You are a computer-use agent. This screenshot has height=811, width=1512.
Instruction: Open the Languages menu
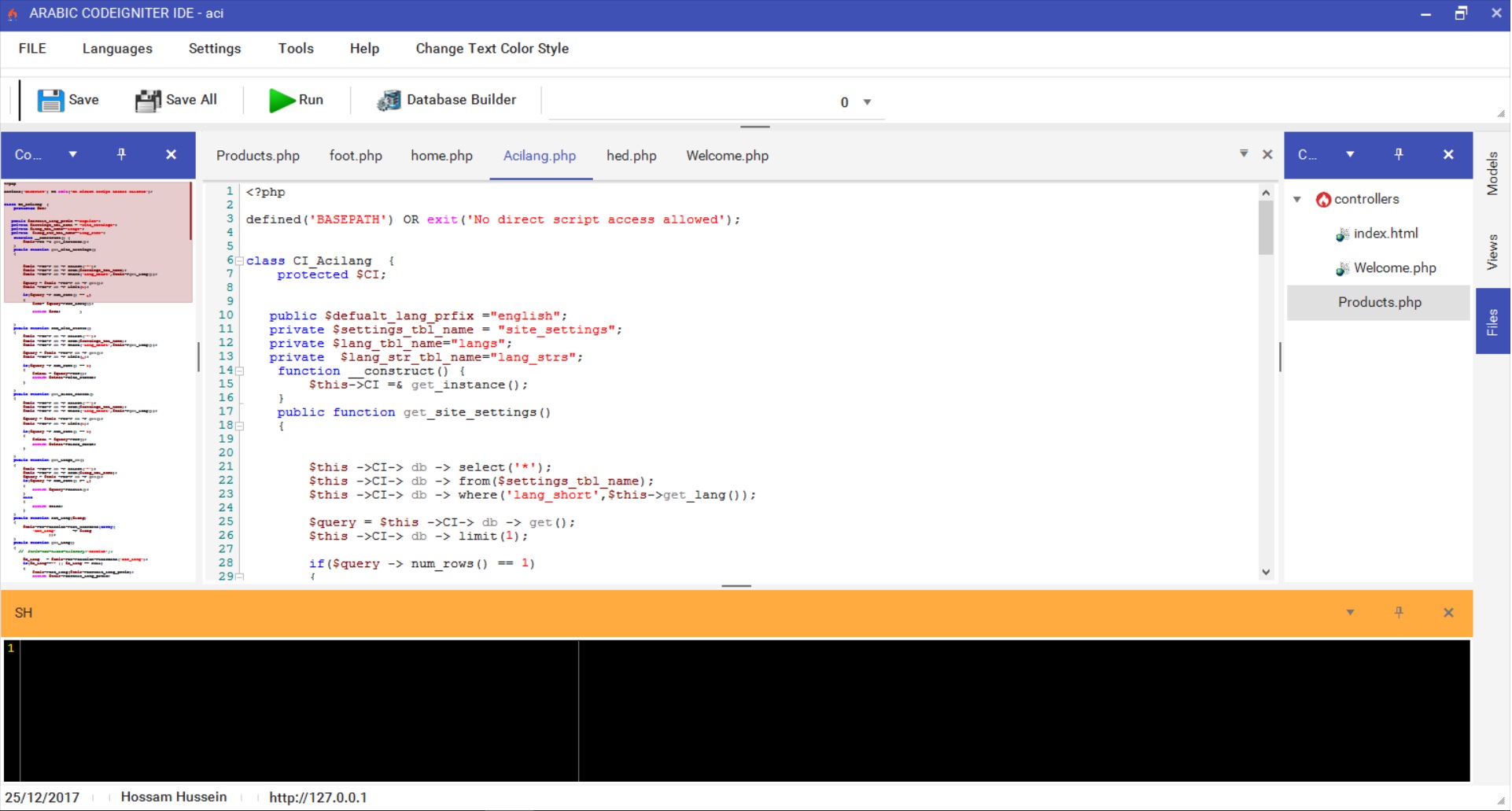tap(117, 49)
